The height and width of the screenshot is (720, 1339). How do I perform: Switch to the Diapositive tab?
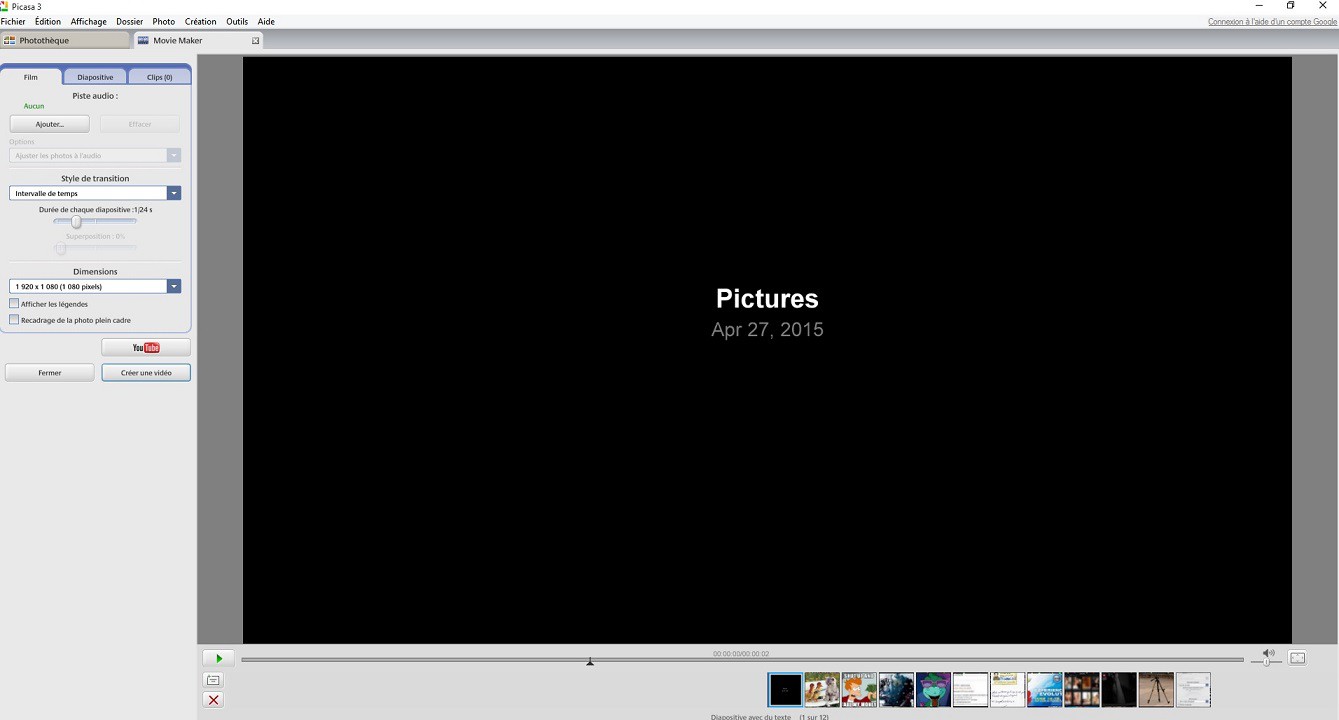(95, 77)
